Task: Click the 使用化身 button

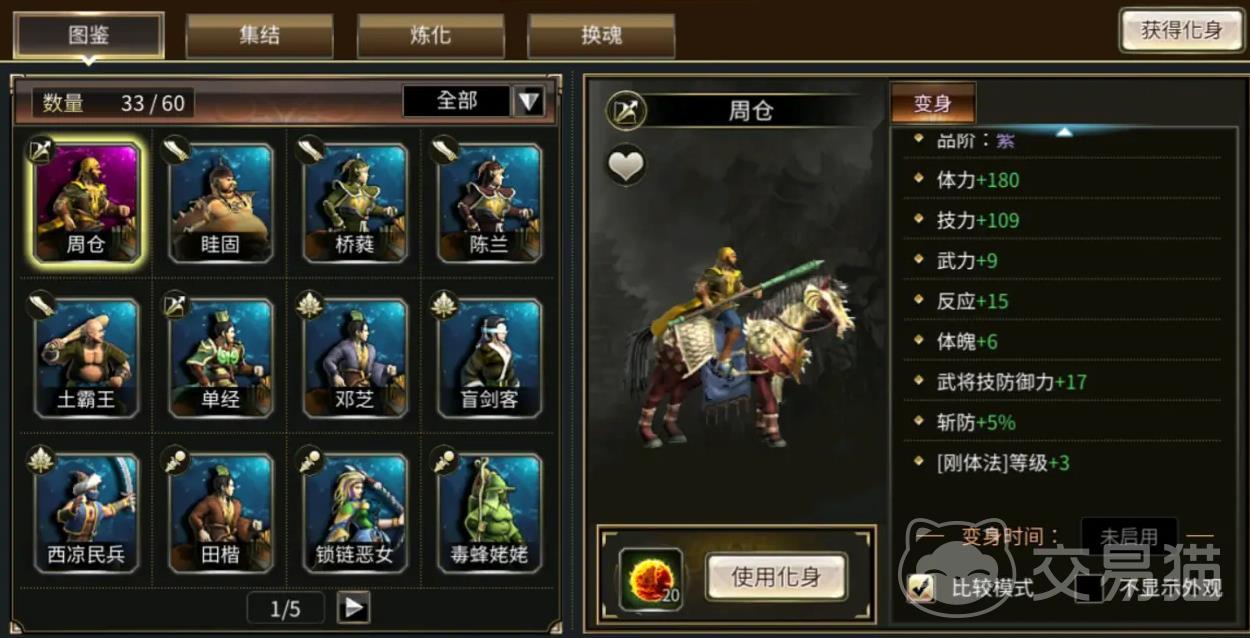Action: point(776,577)
